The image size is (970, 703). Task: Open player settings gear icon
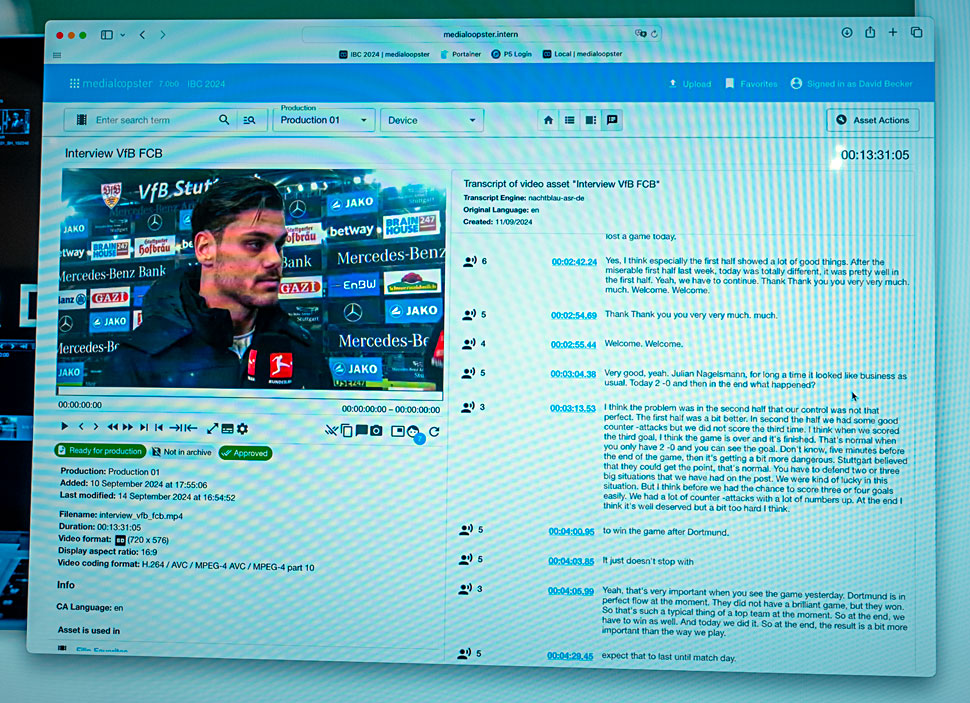[242, 429]
